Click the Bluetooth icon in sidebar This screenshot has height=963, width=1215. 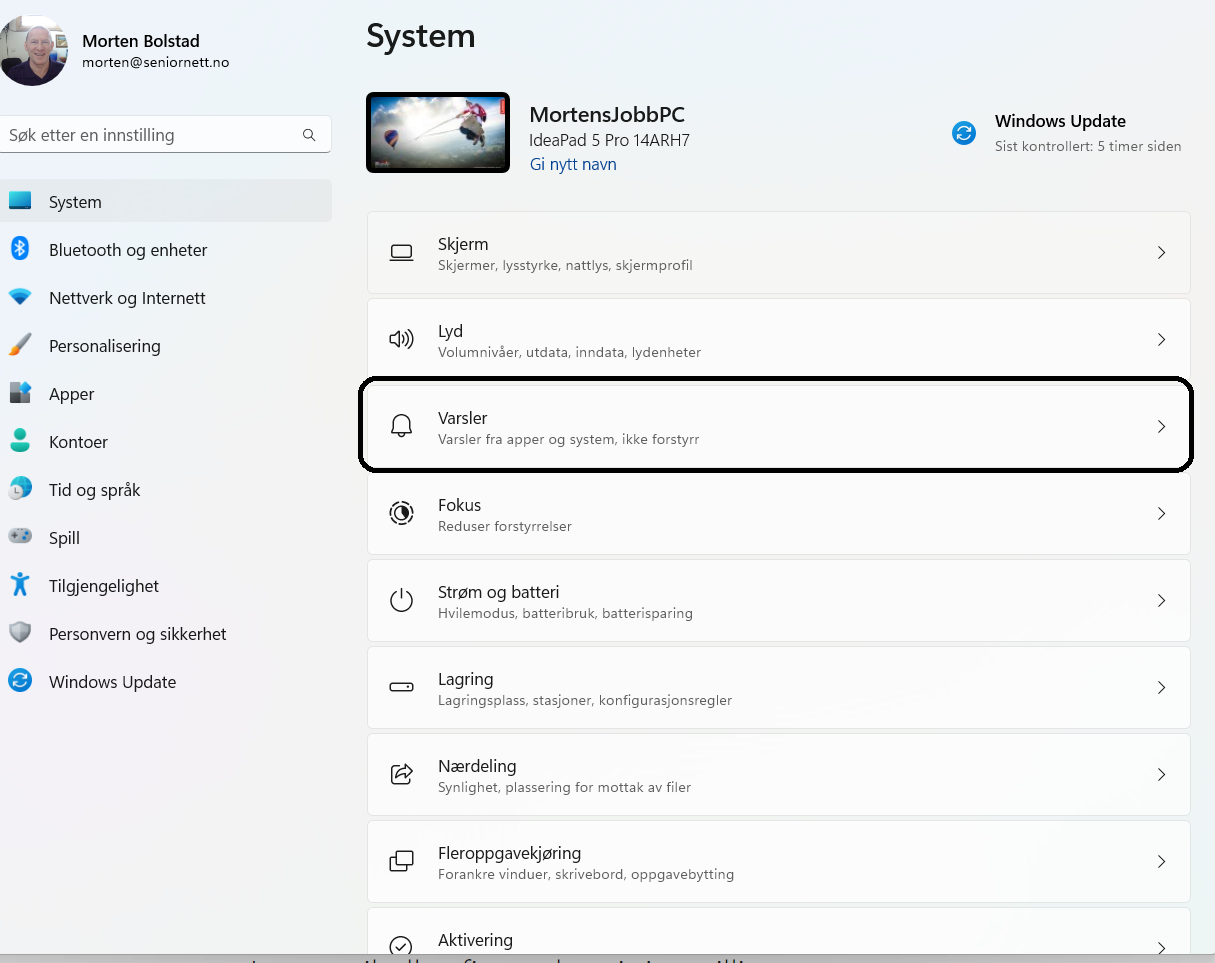point(20,249)
